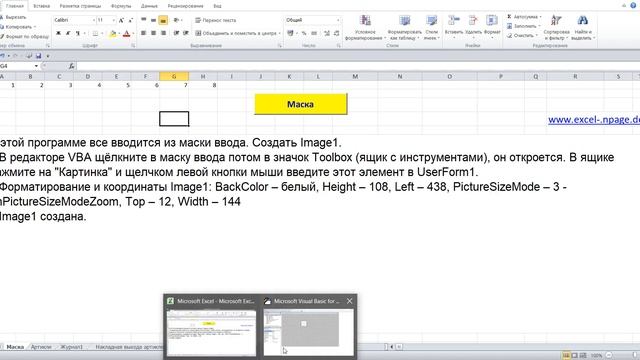Viewport: 640px width, 360px height.
Task: Open Сортировка и фильтр menu
Action: click(x=556, y=27)
